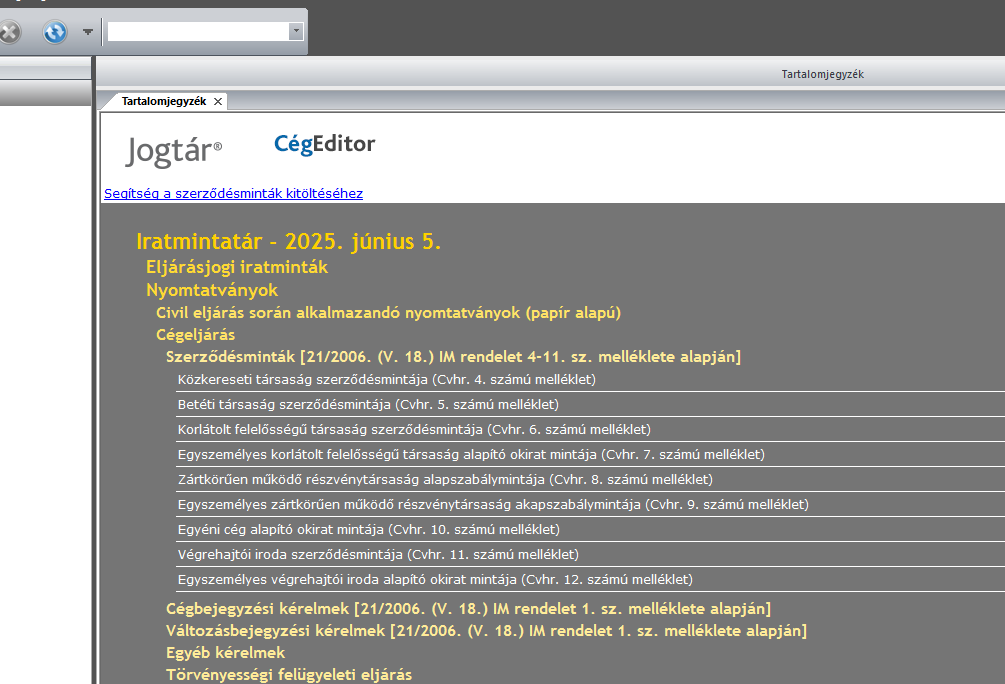Click the gray stop loading icon
1005x684 pixels.
(x=8, y=32)
